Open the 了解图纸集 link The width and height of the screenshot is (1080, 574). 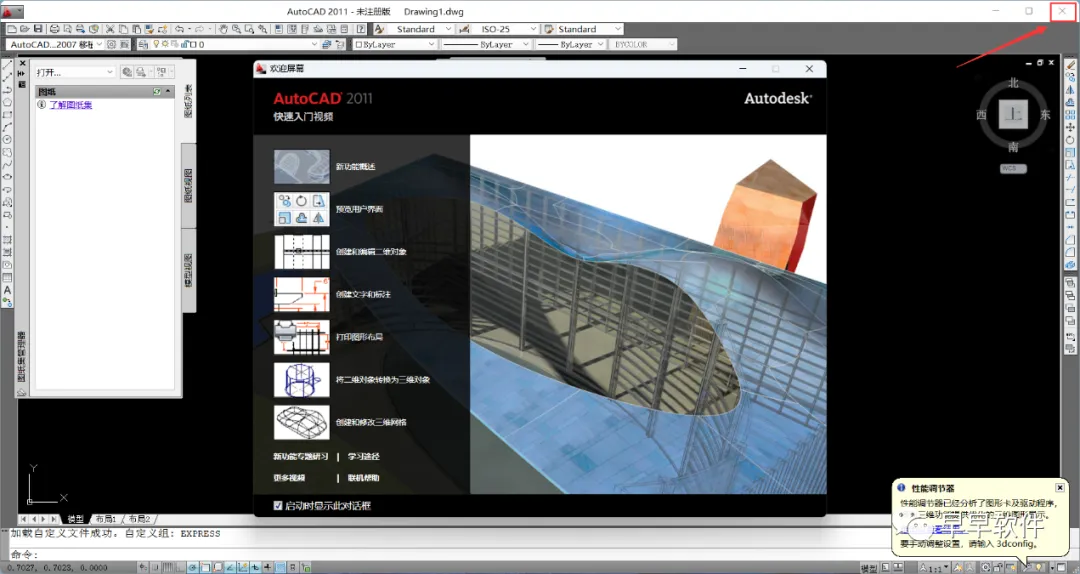click(x=70, y=105)
